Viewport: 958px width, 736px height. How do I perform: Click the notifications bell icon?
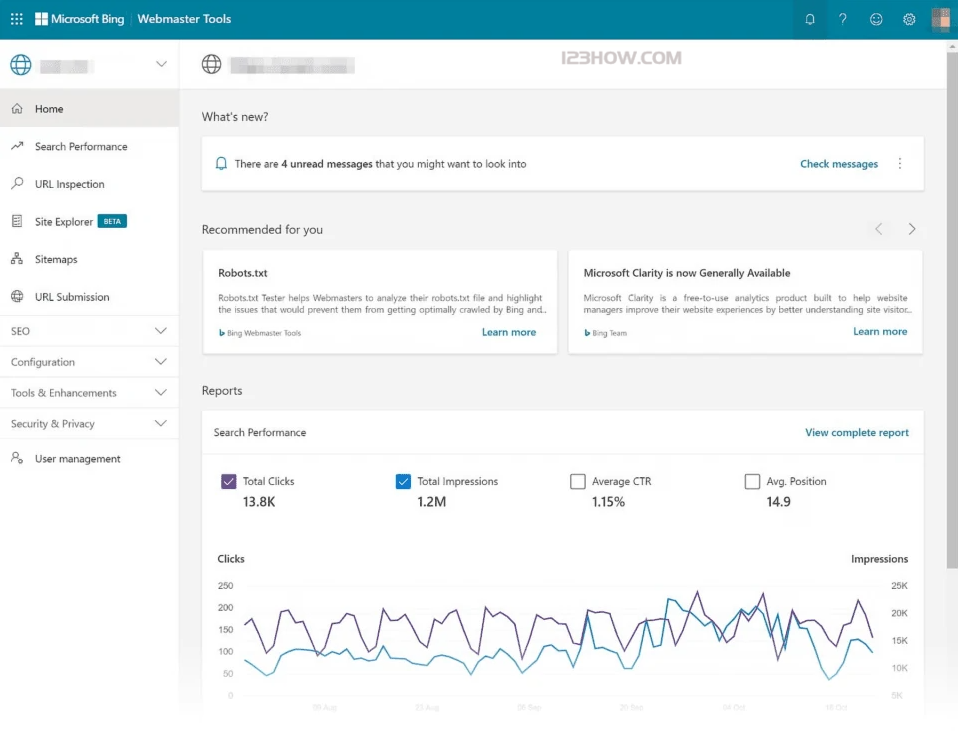810,19
